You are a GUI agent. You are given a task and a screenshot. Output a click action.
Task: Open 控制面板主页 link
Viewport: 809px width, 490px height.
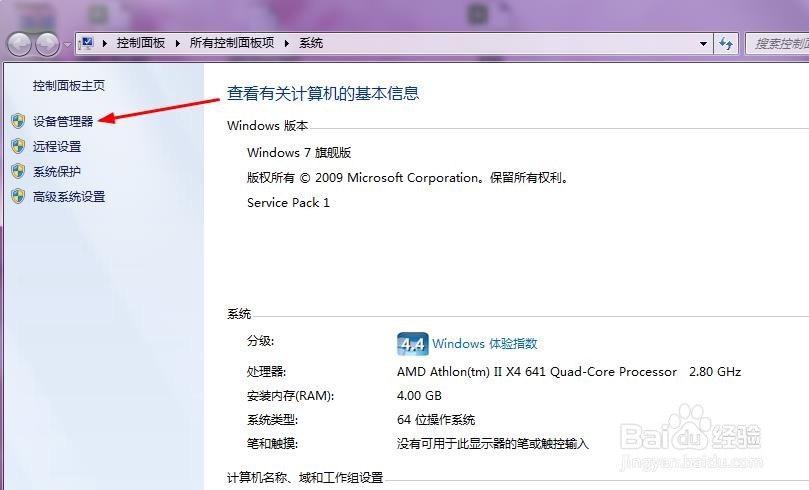(69, 86)
